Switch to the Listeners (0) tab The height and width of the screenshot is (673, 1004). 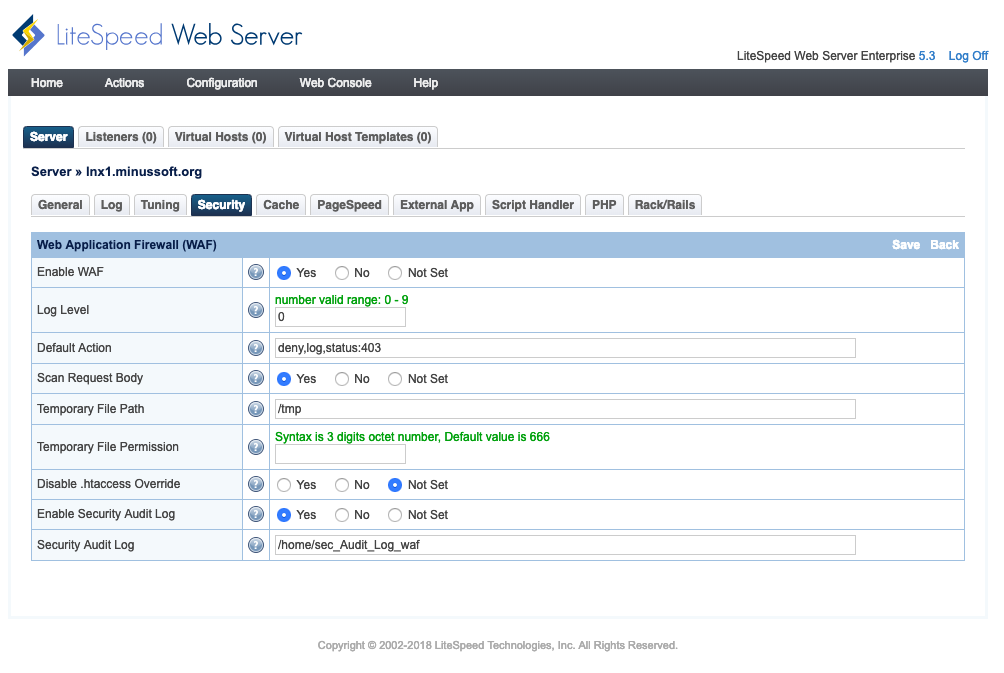point(121,137)
